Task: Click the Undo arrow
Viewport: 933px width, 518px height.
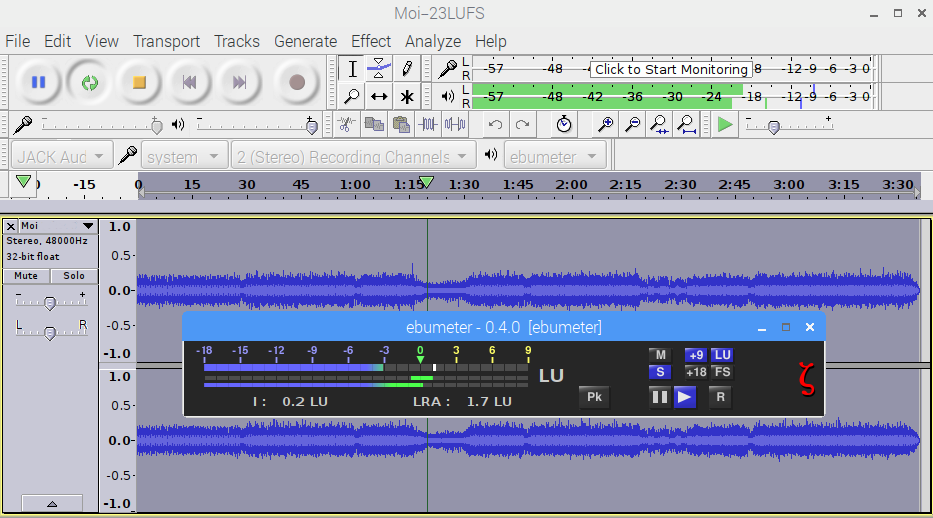Action: click(495, 124)
